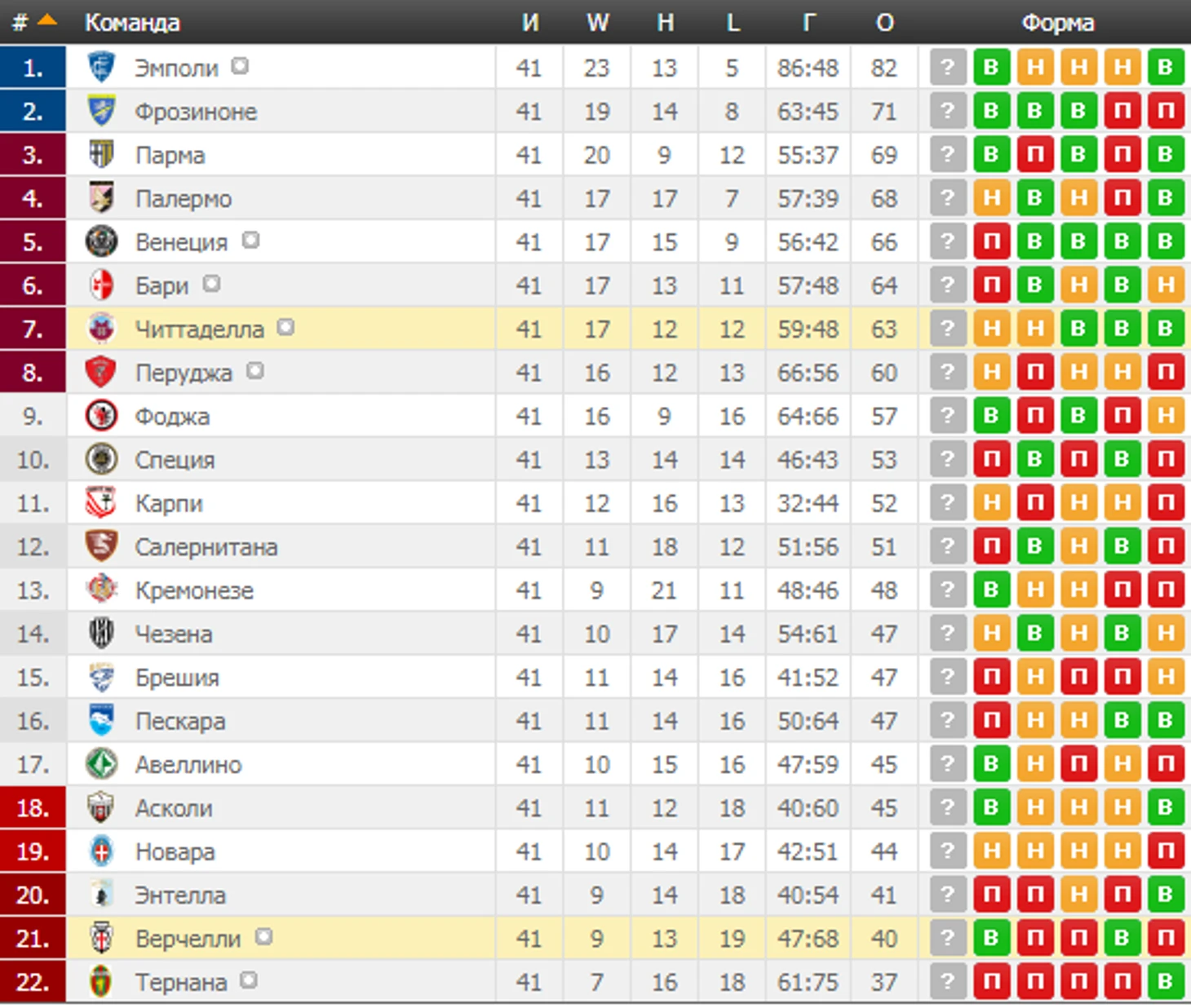The width and height of the screenshot is (1191, 1008).
Task: Click the Команда column header
Action: pos(132,22)
